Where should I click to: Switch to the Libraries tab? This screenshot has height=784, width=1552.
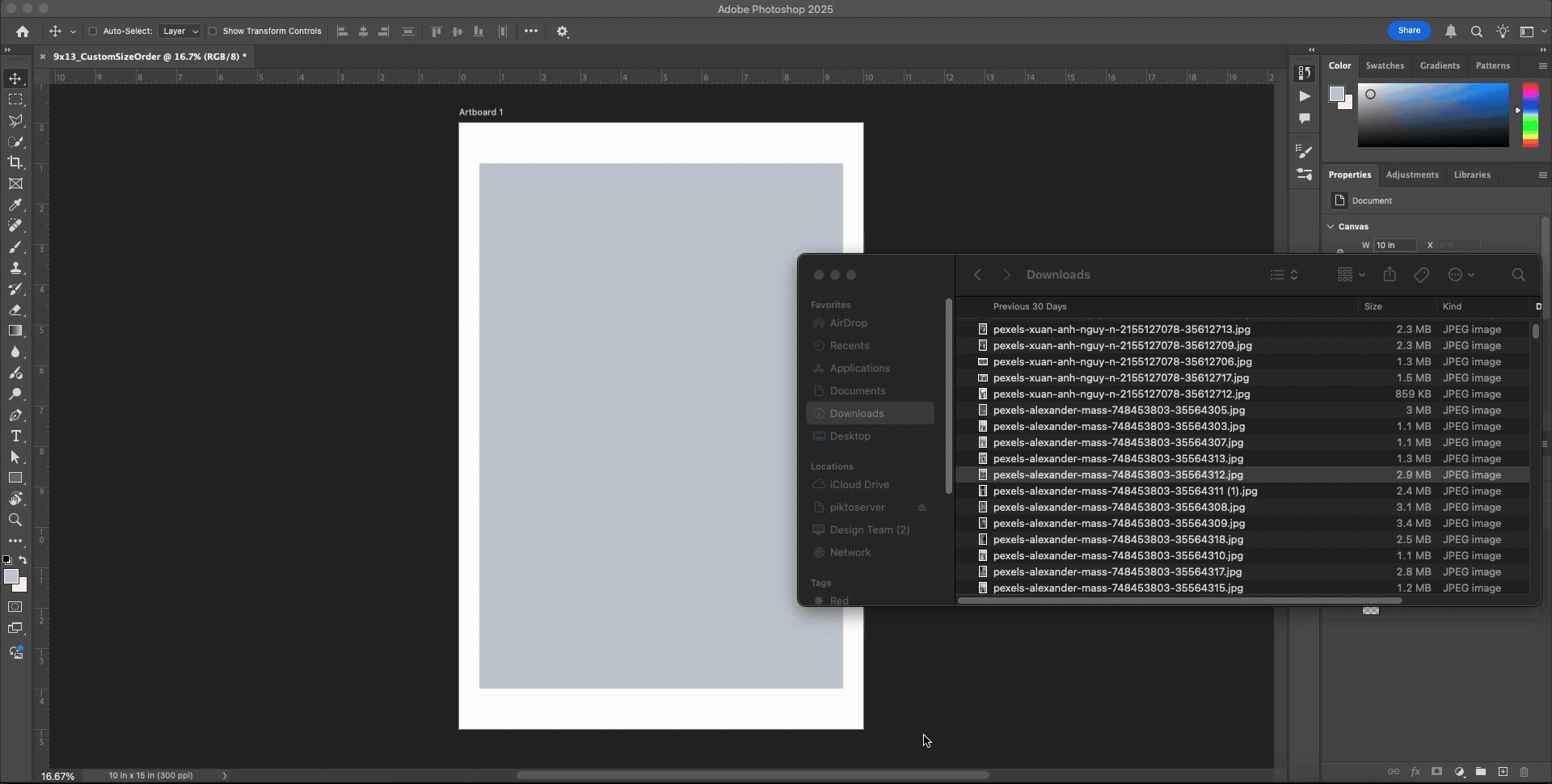(x=1472, y=175)
